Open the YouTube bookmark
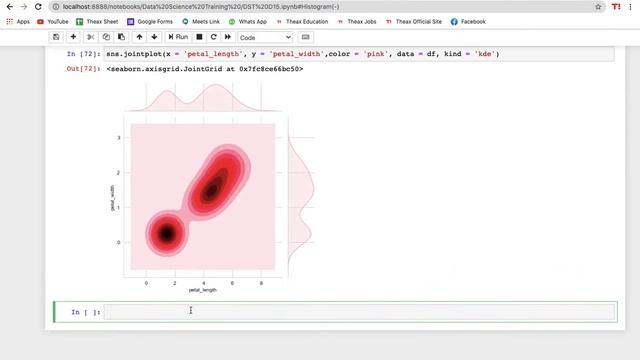 pyautogui.click(x=53, y=22)
